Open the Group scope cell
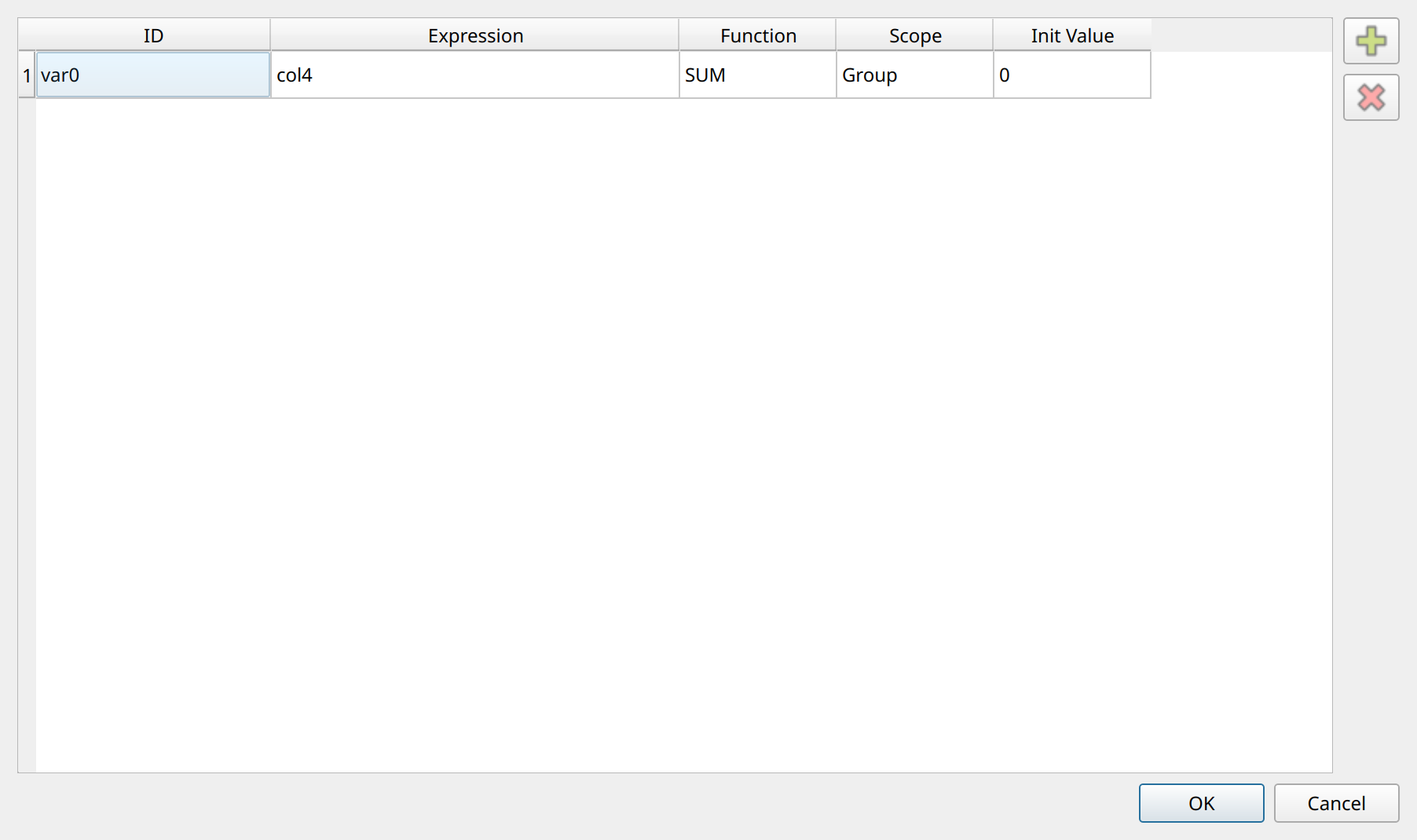The height and width of the screenshot is (840, 1417). [x=915, y=75]
